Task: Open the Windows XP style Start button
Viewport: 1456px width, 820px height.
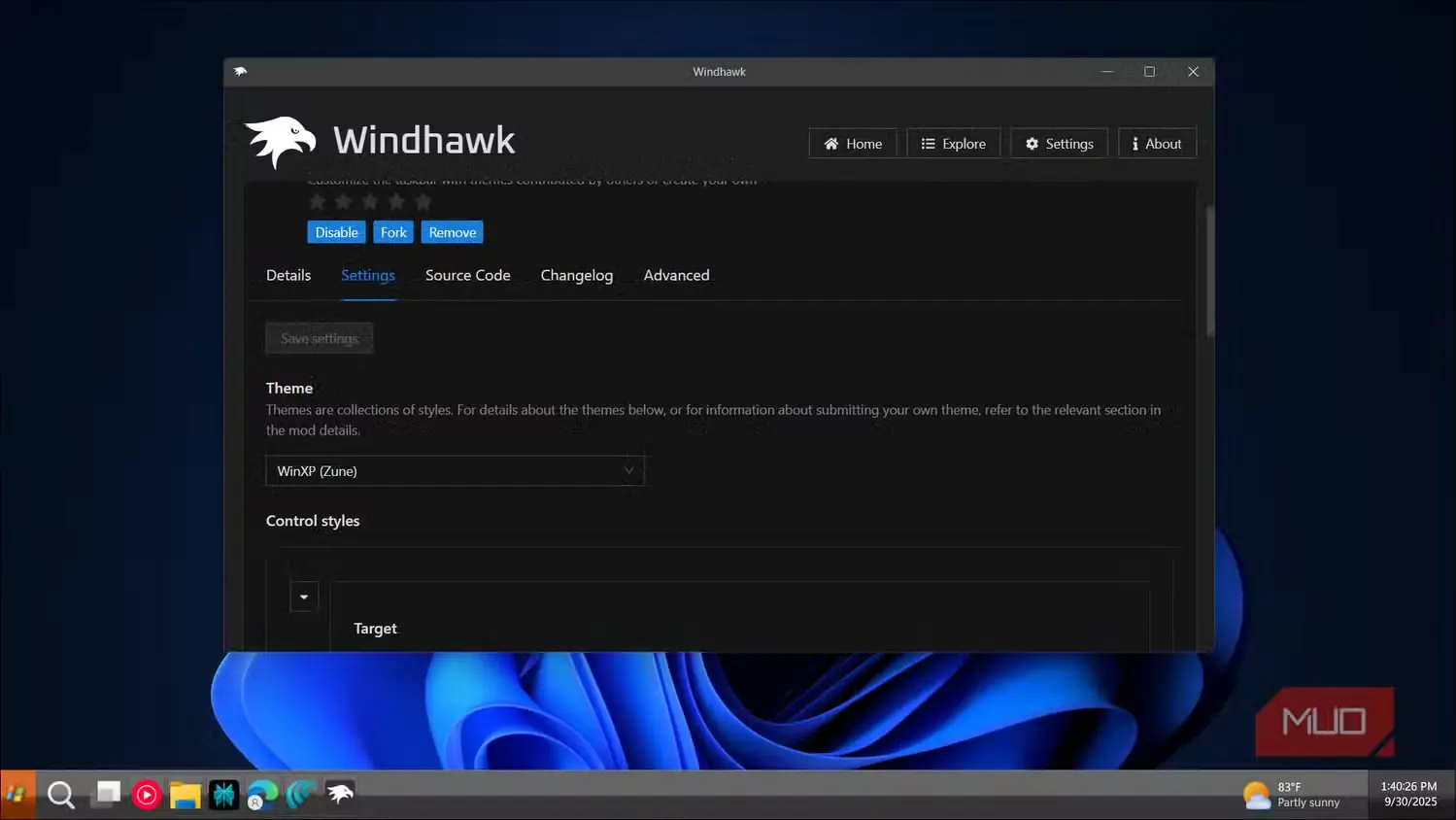Action: pyautogui.click(x=17, y=795)
